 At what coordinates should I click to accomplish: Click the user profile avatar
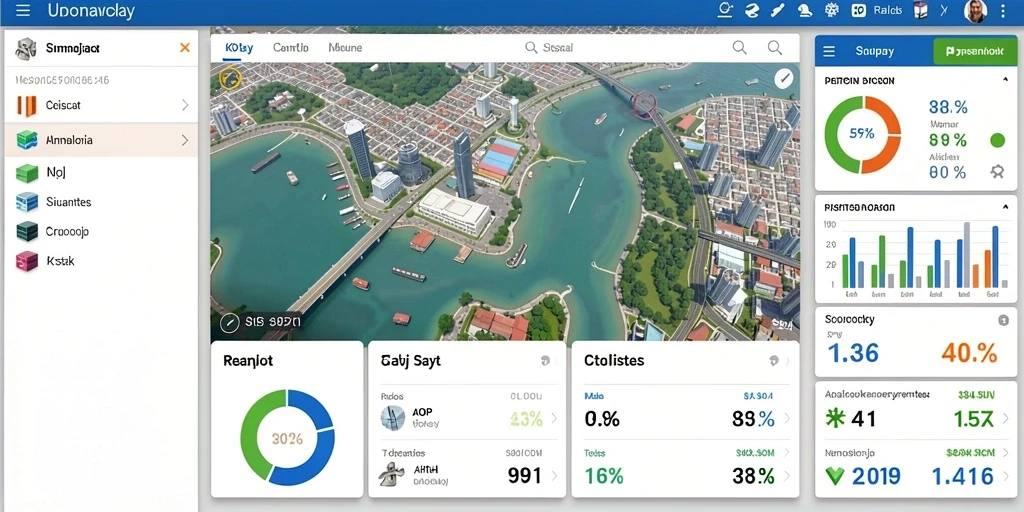(x=975, y=11)
